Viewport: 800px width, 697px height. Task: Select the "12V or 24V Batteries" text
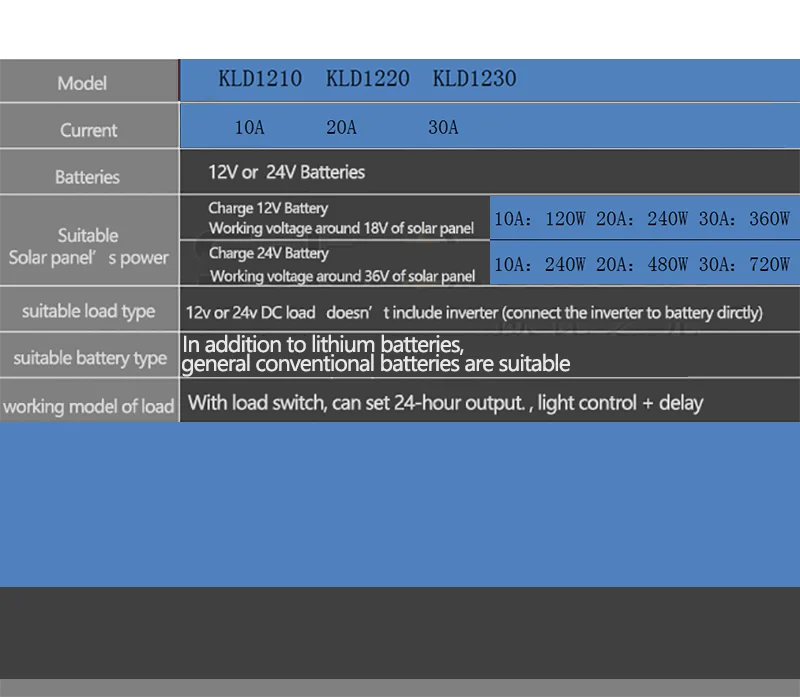point(286,172)
